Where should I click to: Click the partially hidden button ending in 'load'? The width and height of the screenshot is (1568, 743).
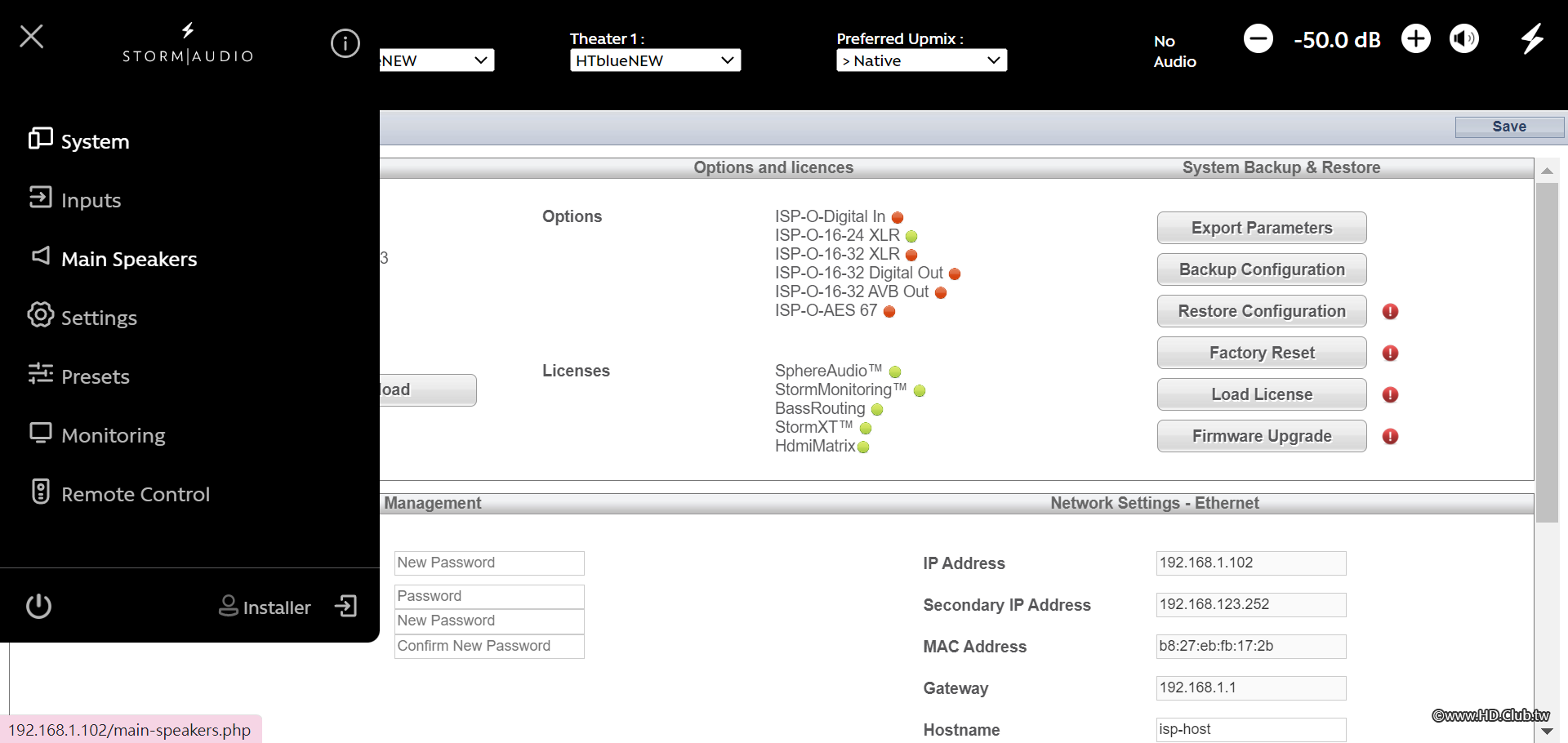(x=428, y=389)
